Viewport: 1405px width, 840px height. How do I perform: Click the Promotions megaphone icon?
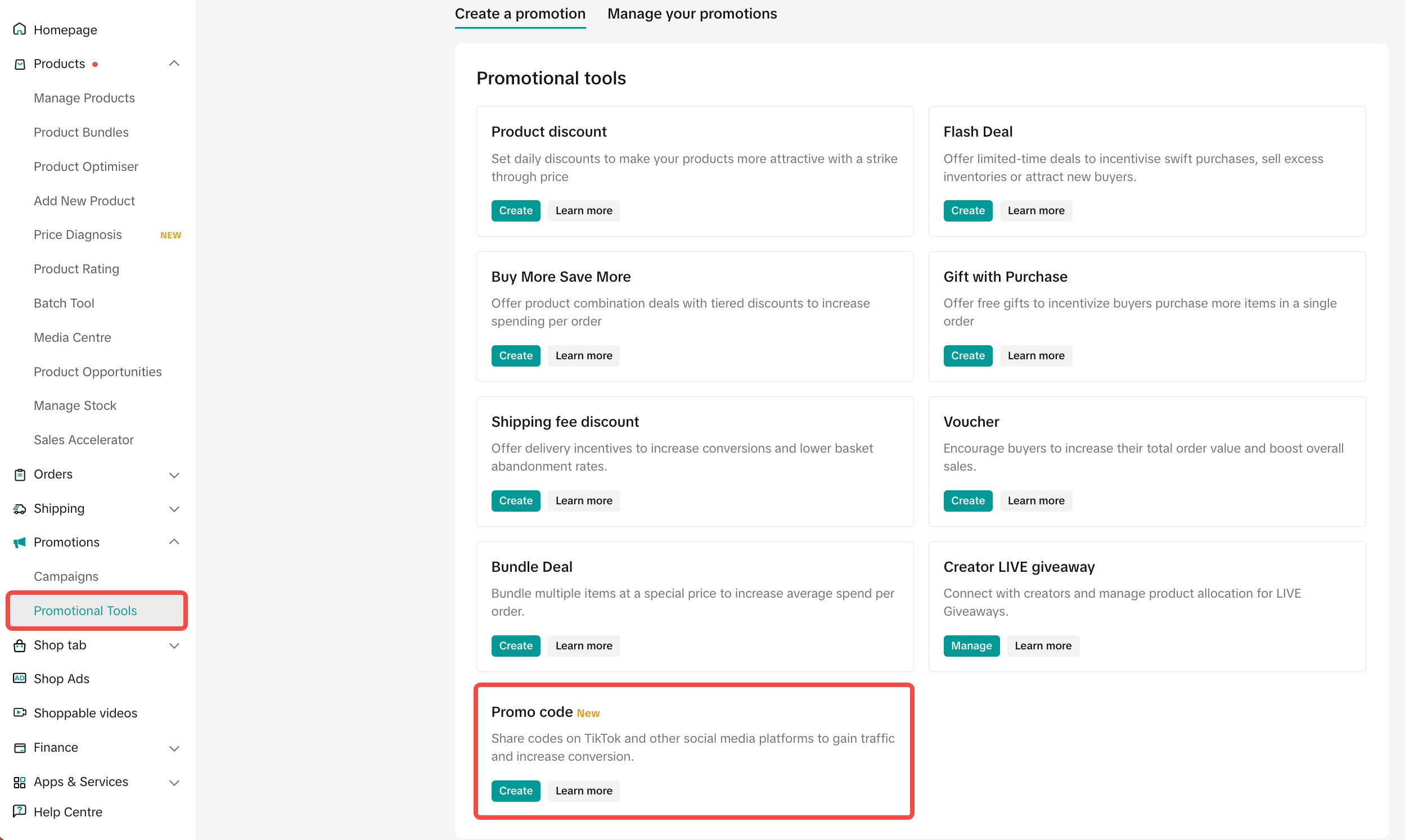20,542
